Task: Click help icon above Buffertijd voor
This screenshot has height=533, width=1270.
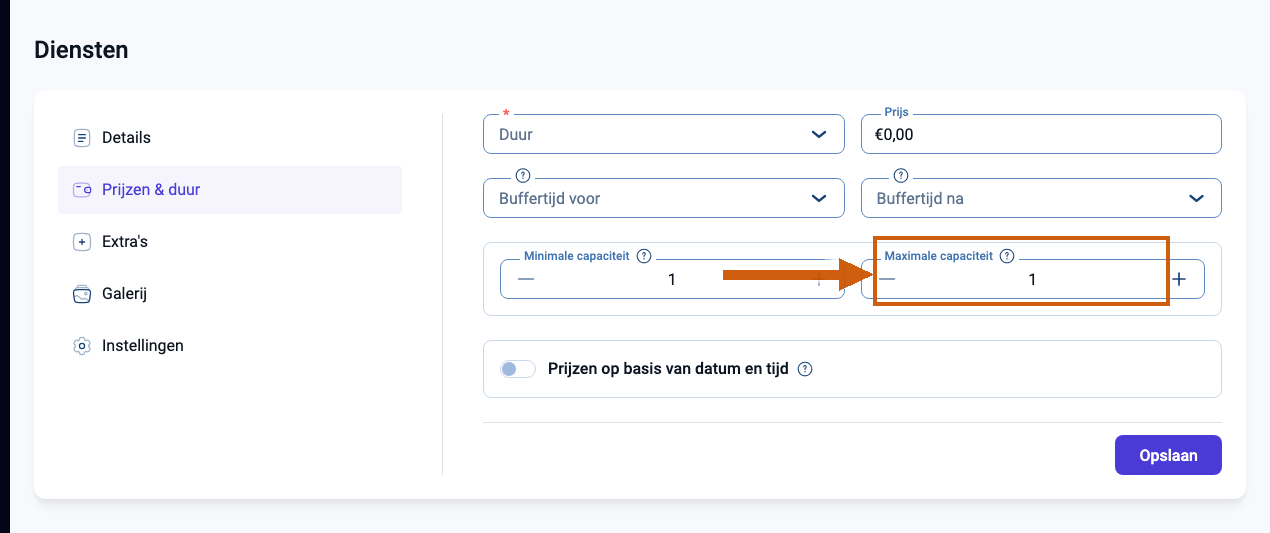Action: [522, 174]
